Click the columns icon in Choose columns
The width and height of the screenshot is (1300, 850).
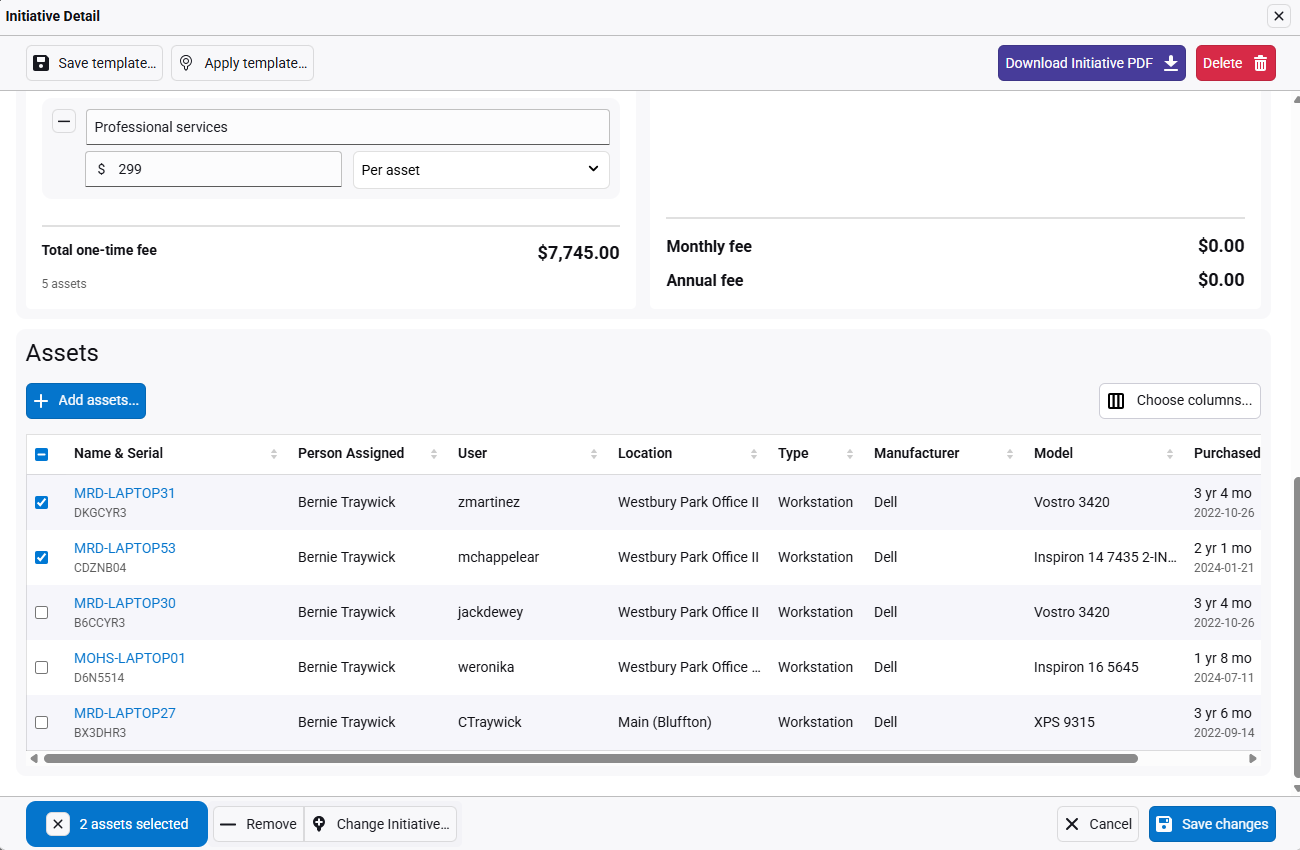1116,400
